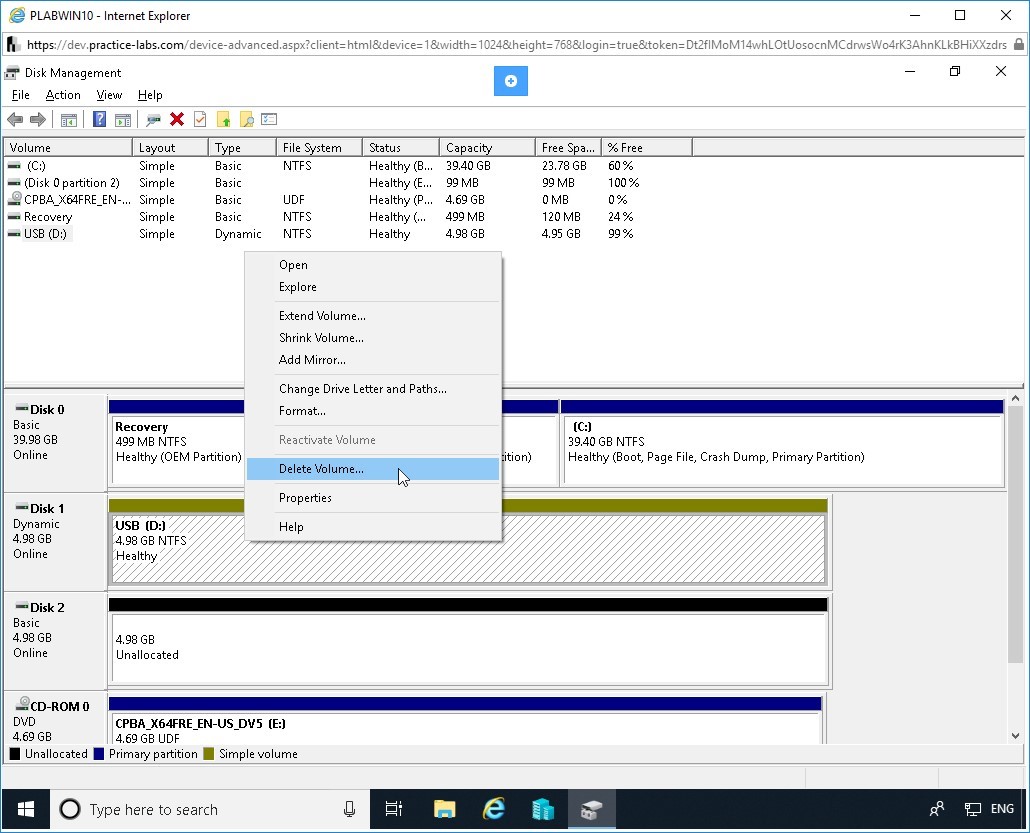Image resolution: width=1030 pixels, height=833 pixels.
Task: Select Delete Volume... in context menu
Action: pos(373,469)
